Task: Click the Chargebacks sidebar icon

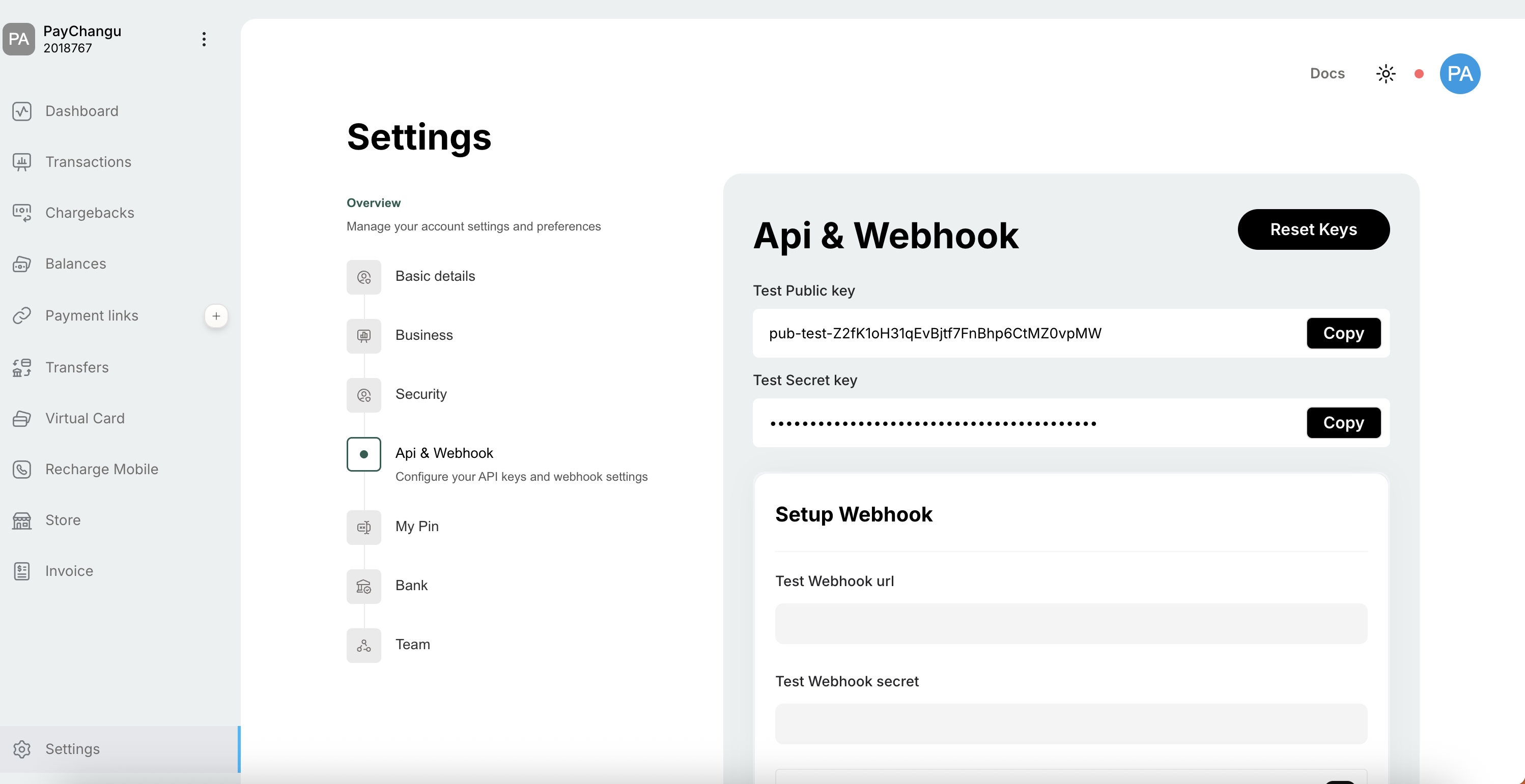Action: click(x=22, y=213)
